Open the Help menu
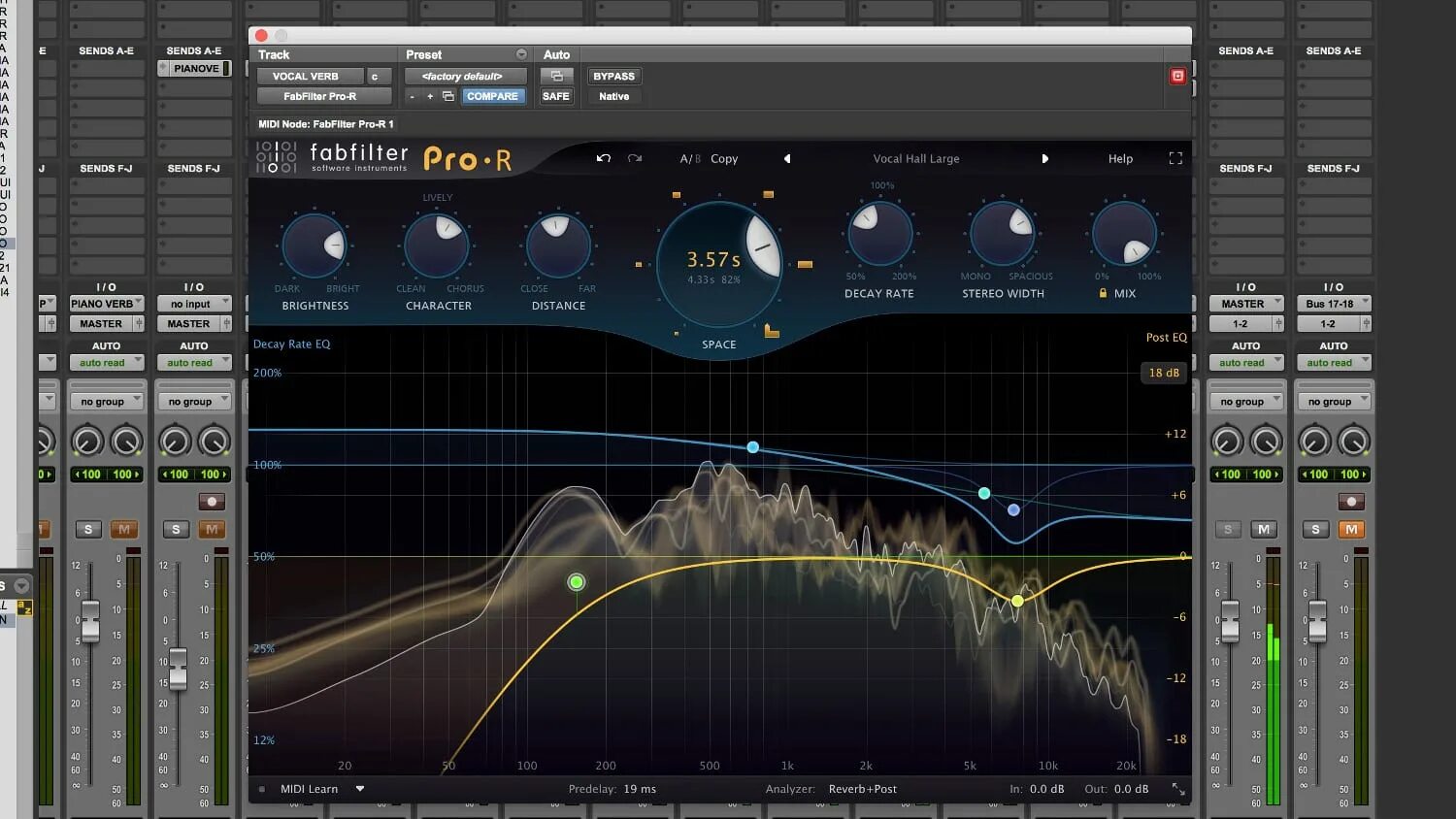The width and height of the screenshot is (1456, 819). click(x=1120, y=158)
